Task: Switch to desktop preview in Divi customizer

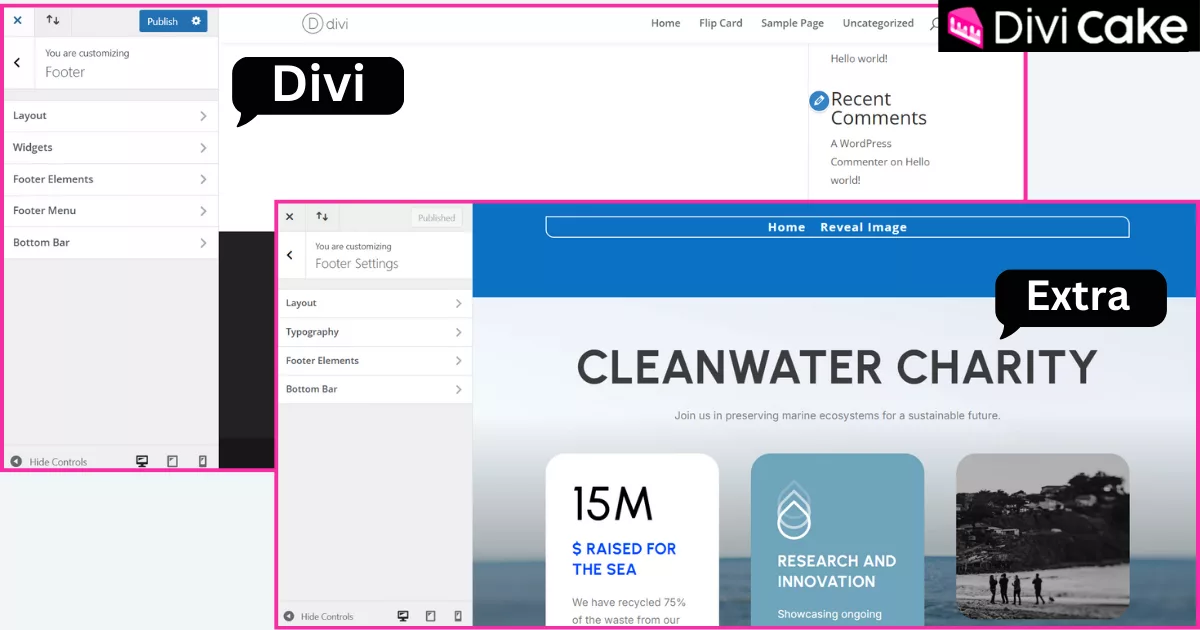Action: 142,462
